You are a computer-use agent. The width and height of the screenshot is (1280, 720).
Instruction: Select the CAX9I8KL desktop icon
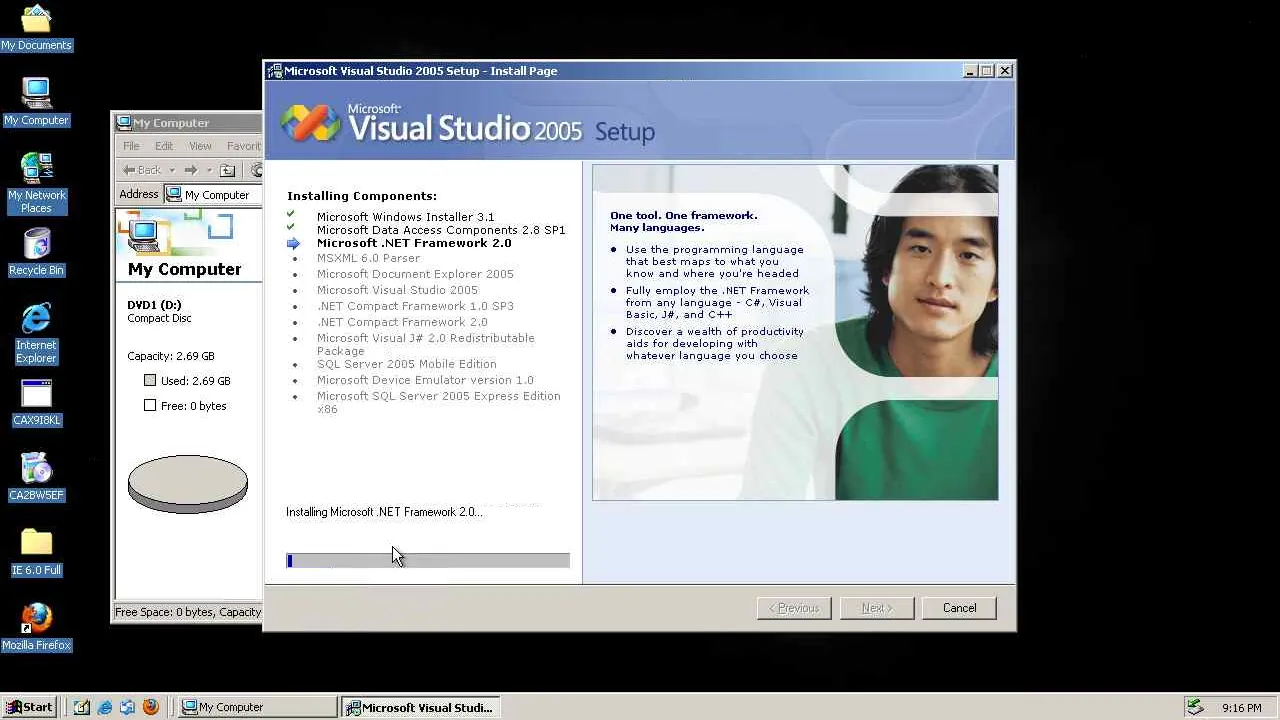click(x=36, y=402)
